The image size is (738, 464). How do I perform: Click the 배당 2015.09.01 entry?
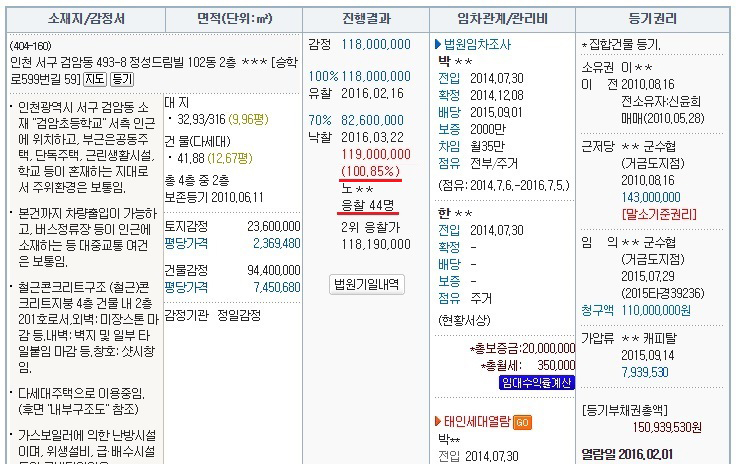(480, 112)
